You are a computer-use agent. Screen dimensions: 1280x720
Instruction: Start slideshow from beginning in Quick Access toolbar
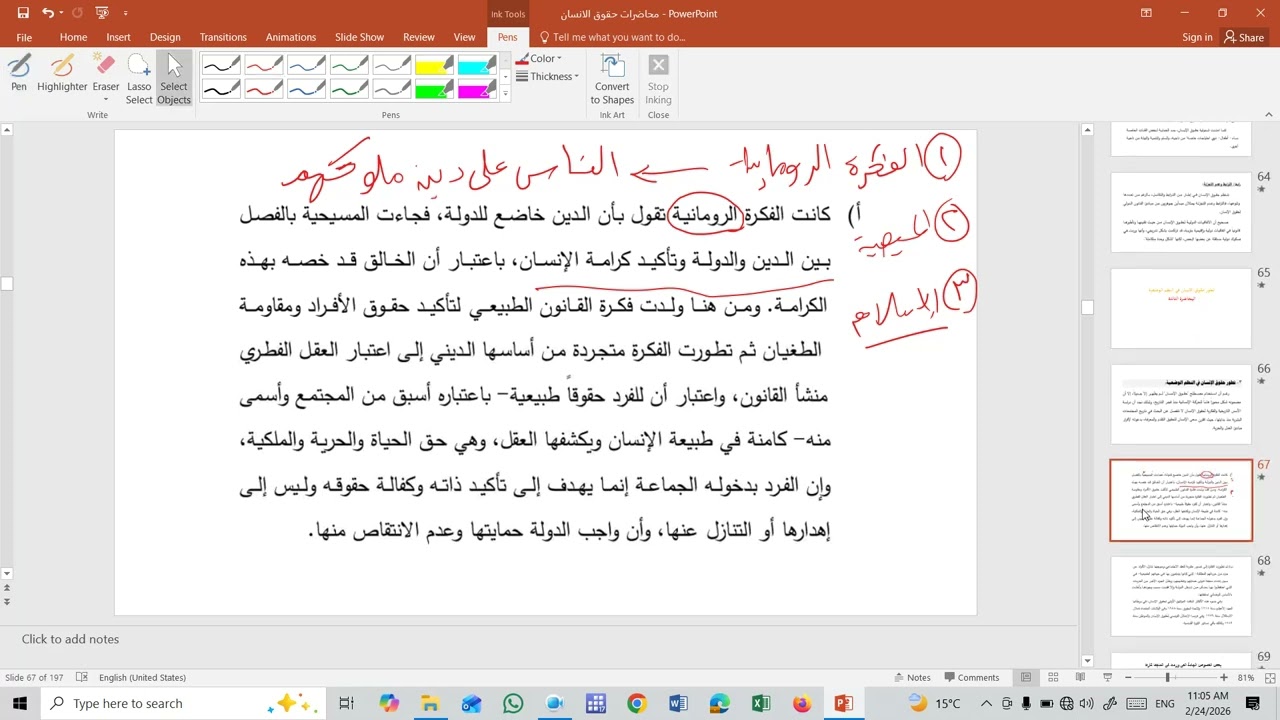(101, 13)
